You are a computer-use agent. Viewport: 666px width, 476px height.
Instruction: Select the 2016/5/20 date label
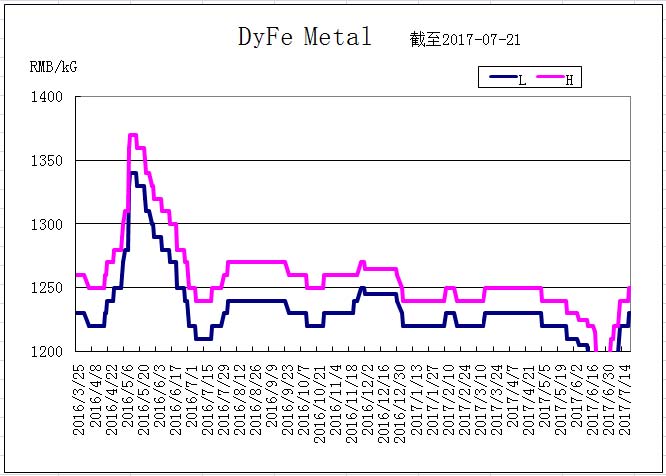(144, 400)
